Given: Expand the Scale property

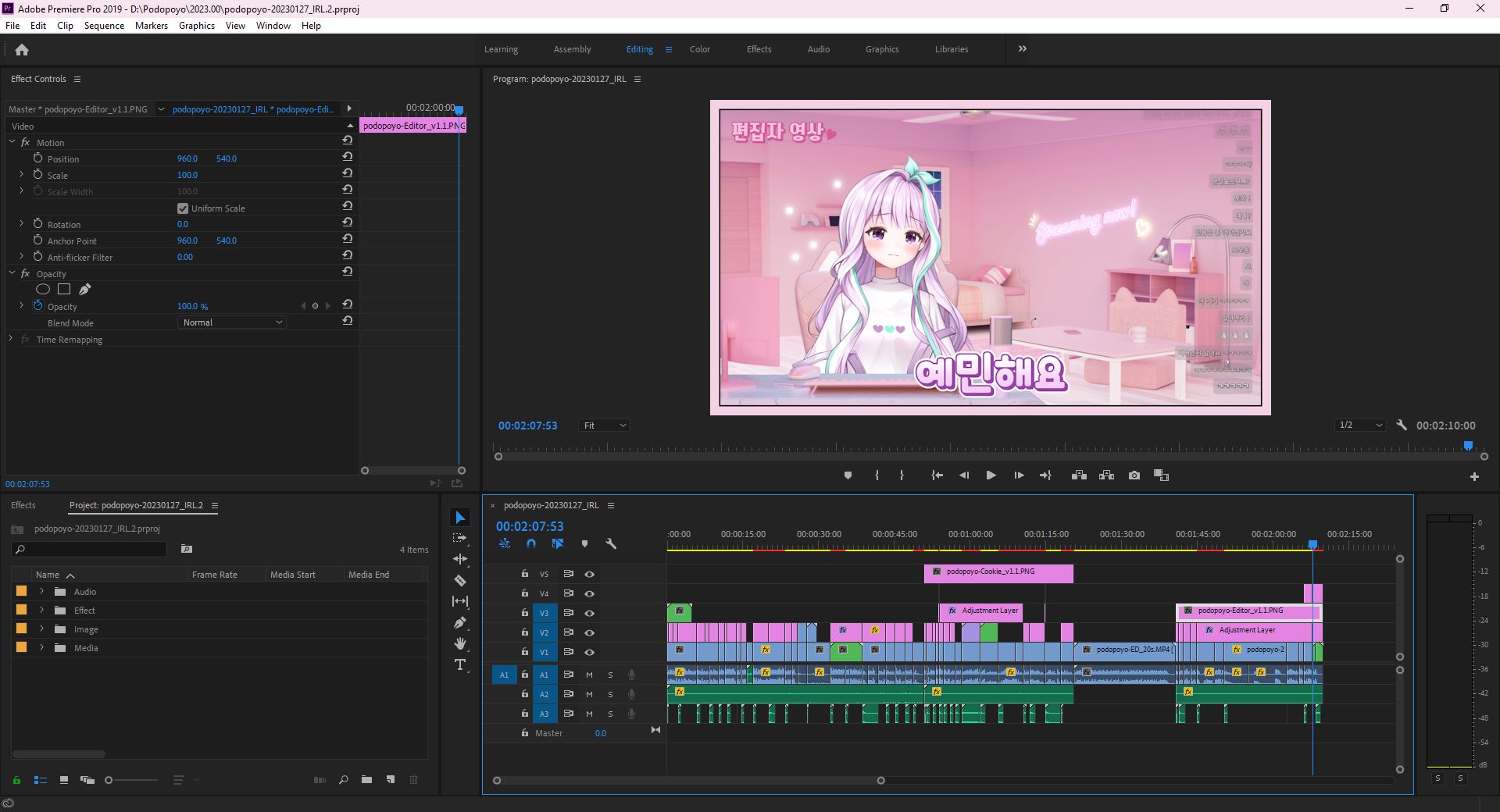Looking at the screenshot, I should (21, 175).
